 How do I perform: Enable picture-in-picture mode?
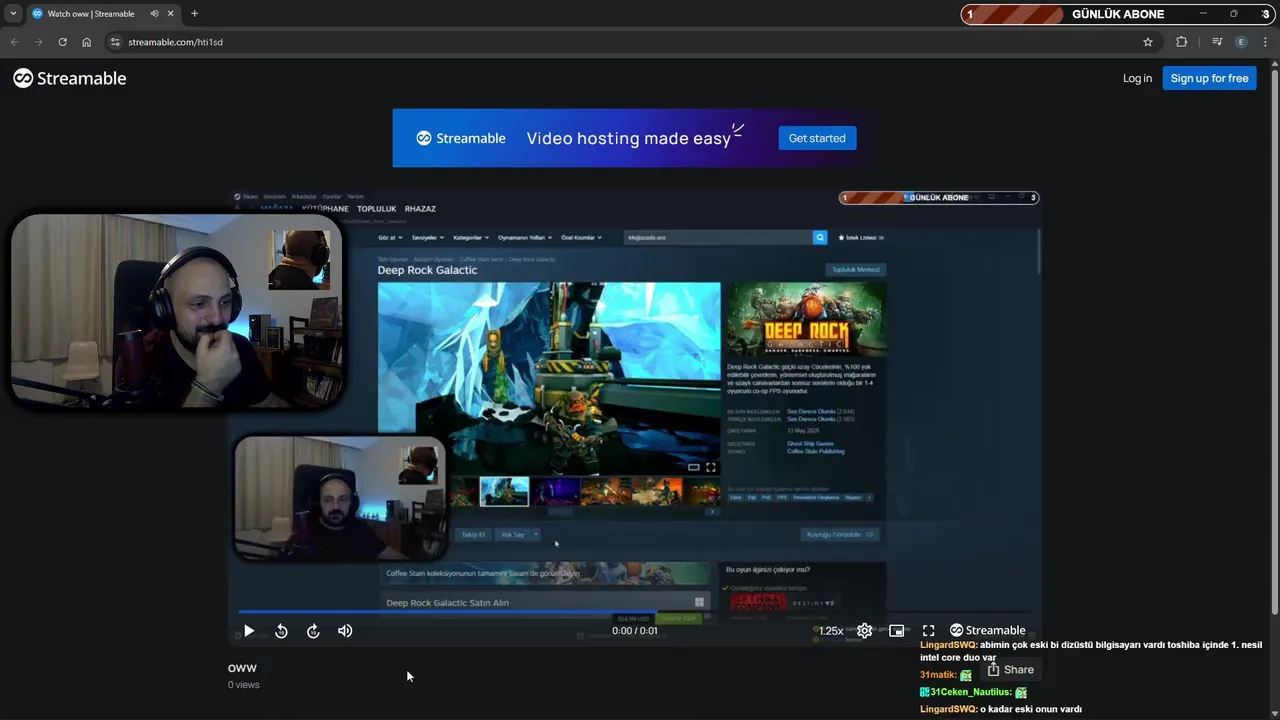tap(897, 631)
